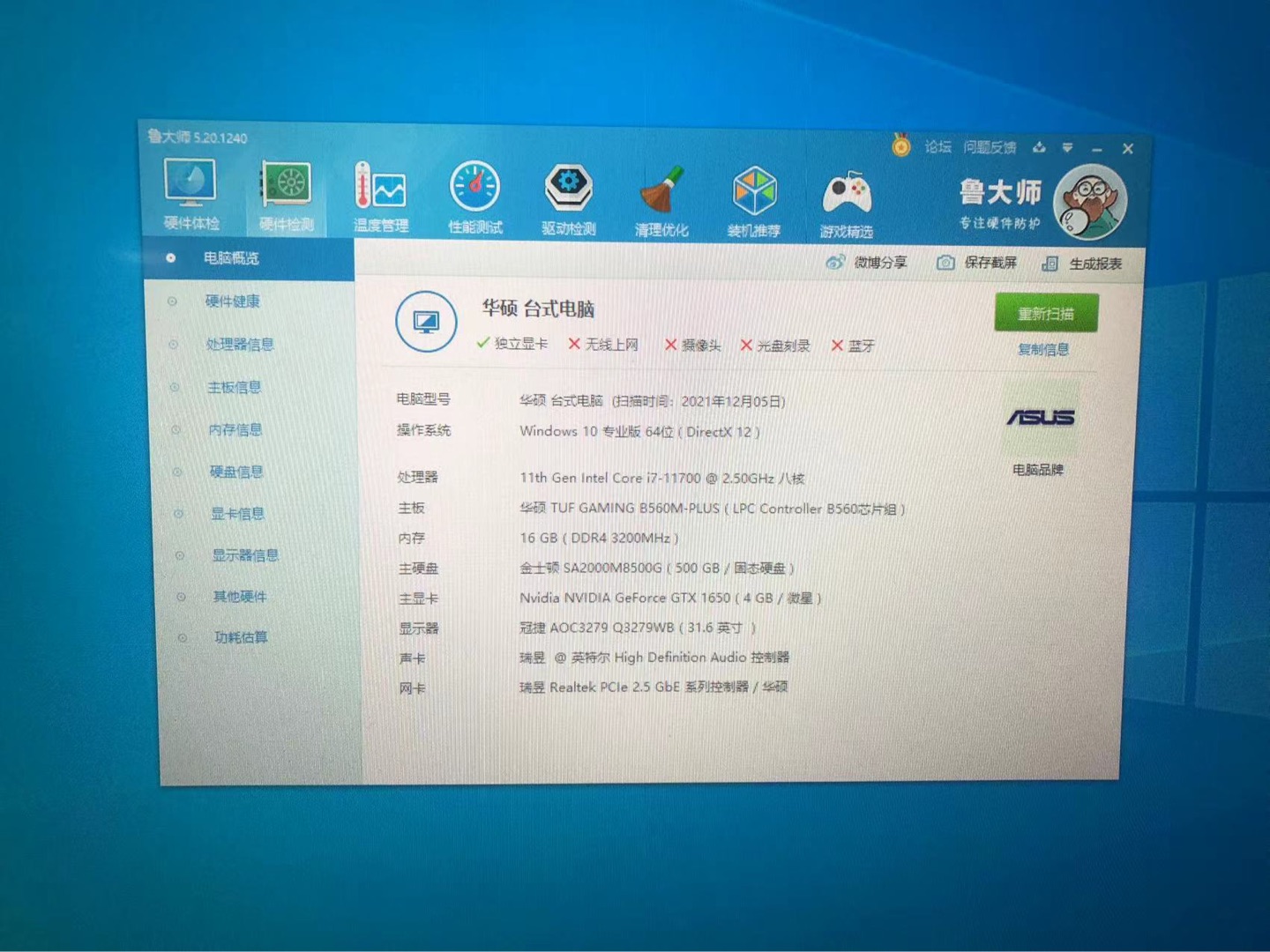The height and width of the screenshot is (952, 1270).
Task: Open 装机推荐 build recommendations
Action: 754,202
